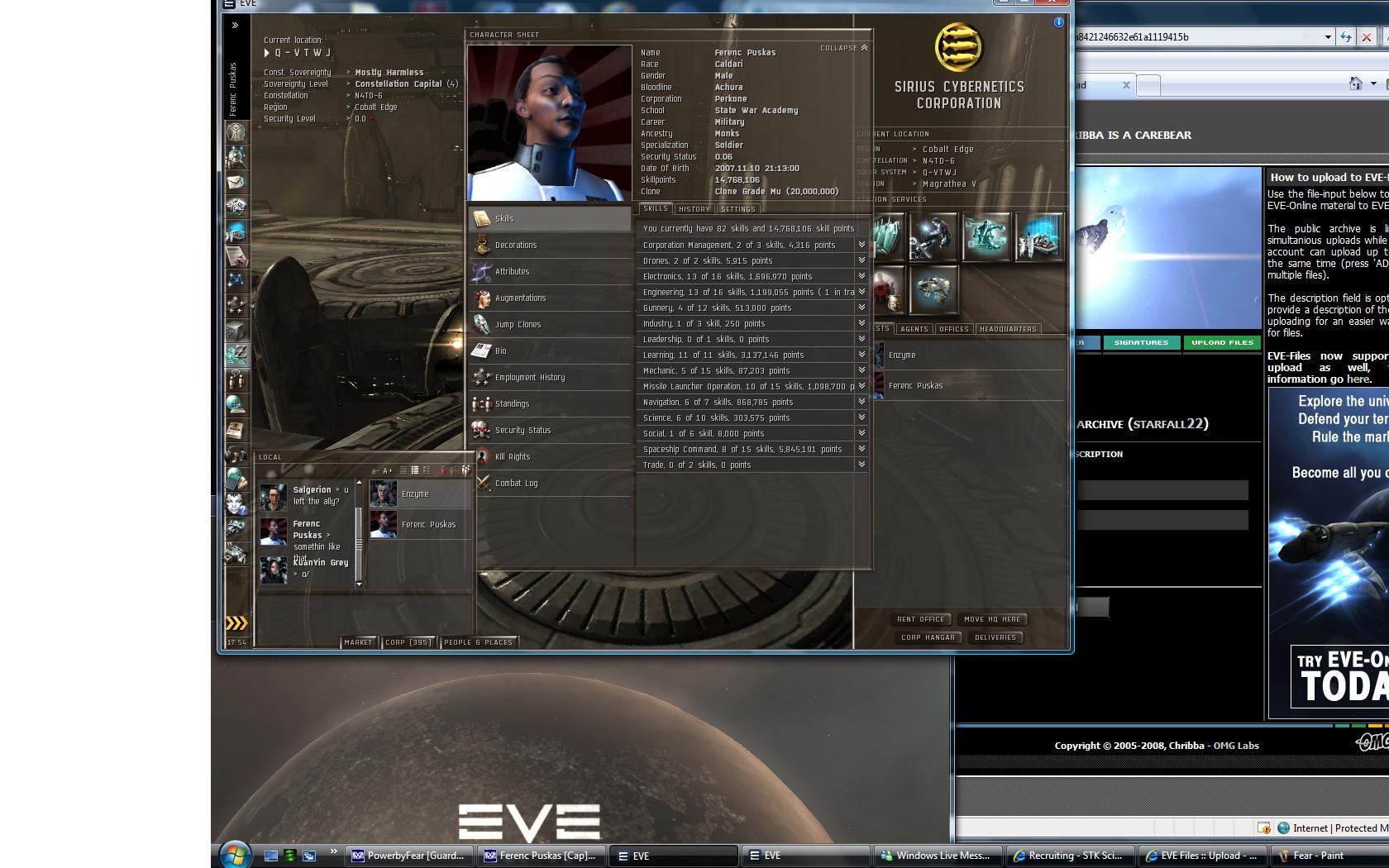
Task: Expand the Drones skill group
Action: tap(862, 260)
